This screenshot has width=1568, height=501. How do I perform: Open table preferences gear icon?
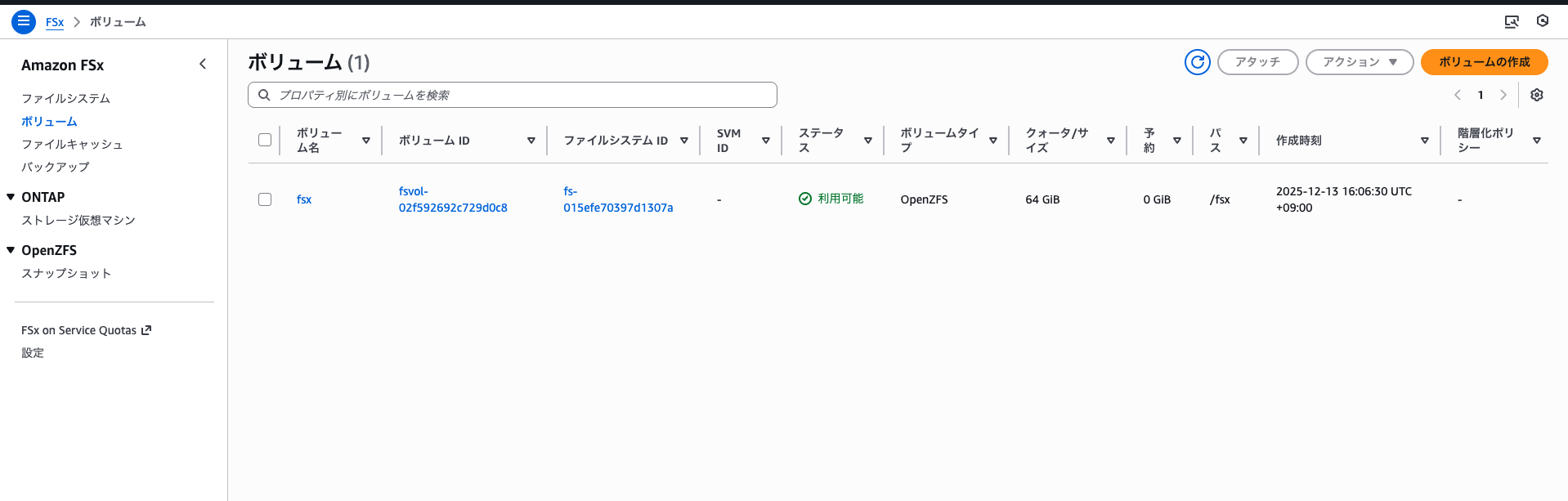coord(1537,95)
